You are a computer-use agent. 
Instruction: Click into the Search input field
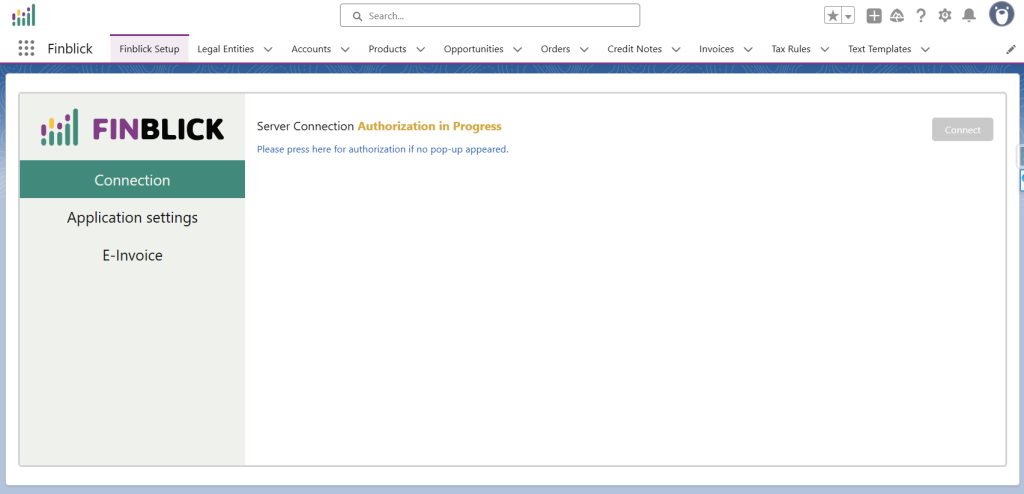tap(490, 16)
